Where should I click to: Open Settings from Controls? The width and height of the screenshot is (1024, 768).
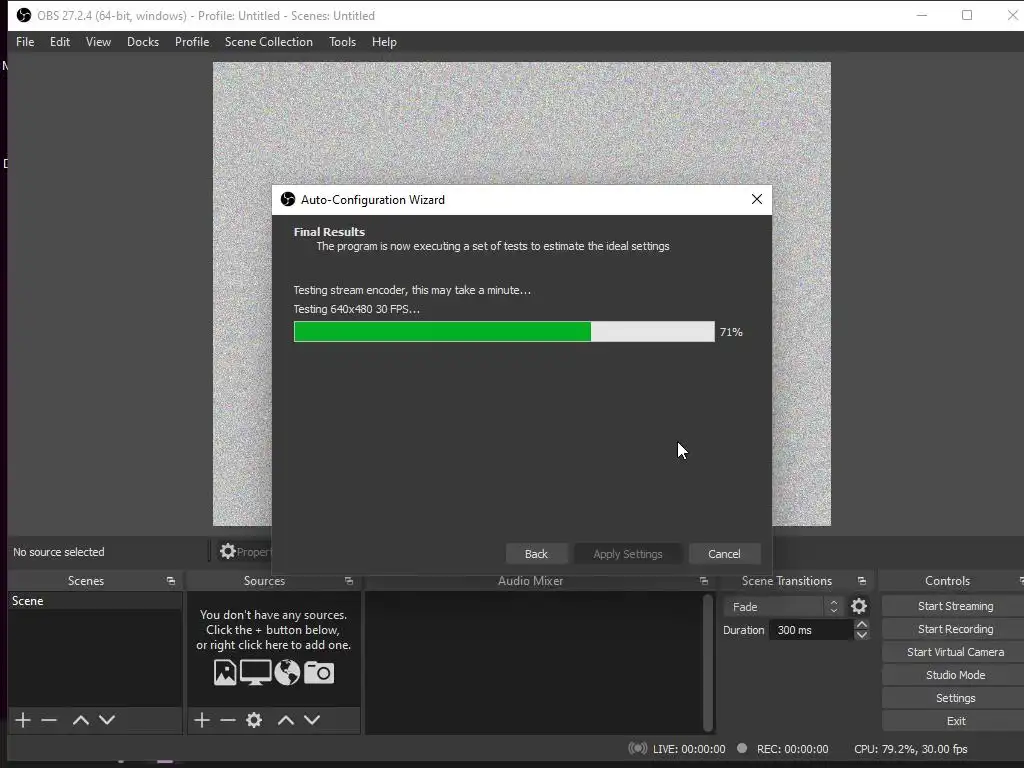[x=955, y=698]
